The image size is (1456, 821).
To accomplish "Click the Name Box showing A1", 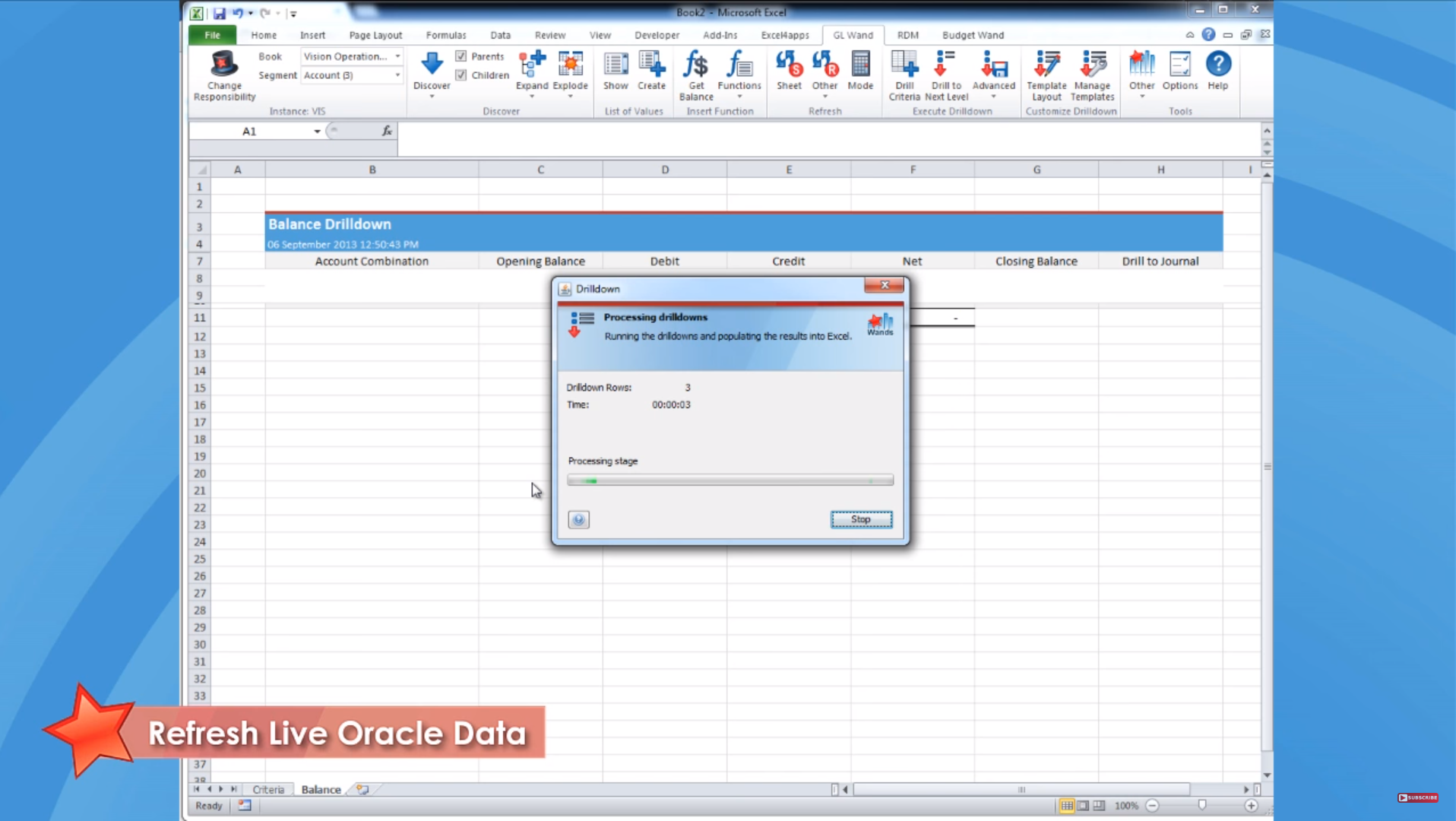I will tap(249, 132).
